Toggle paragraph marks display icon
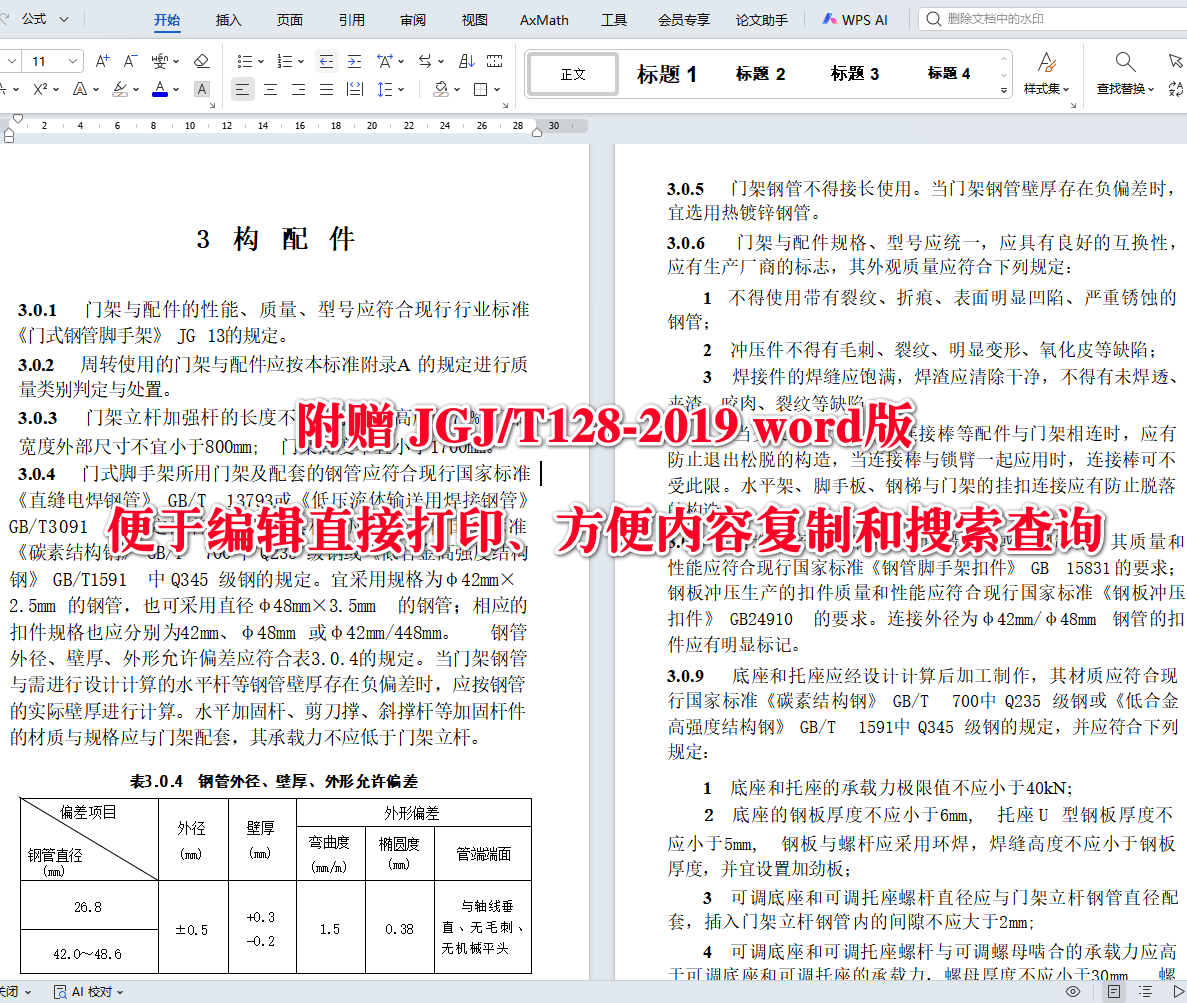The width and height of the screenshot is (1187, 1003). point(494,61)
